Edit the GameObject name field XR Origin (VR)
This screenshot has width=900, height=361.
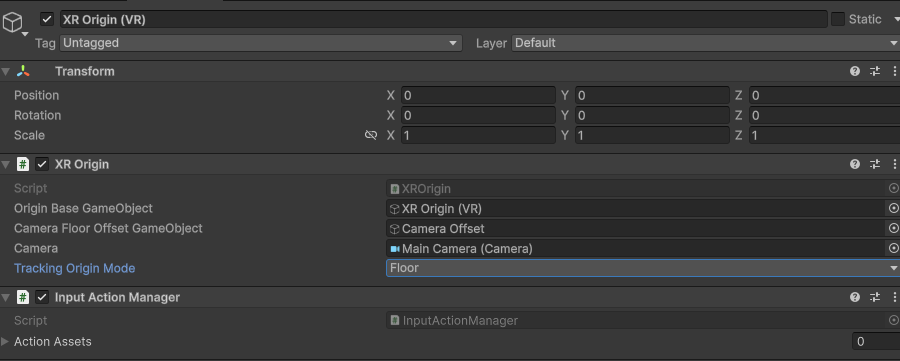pos(443,20)
